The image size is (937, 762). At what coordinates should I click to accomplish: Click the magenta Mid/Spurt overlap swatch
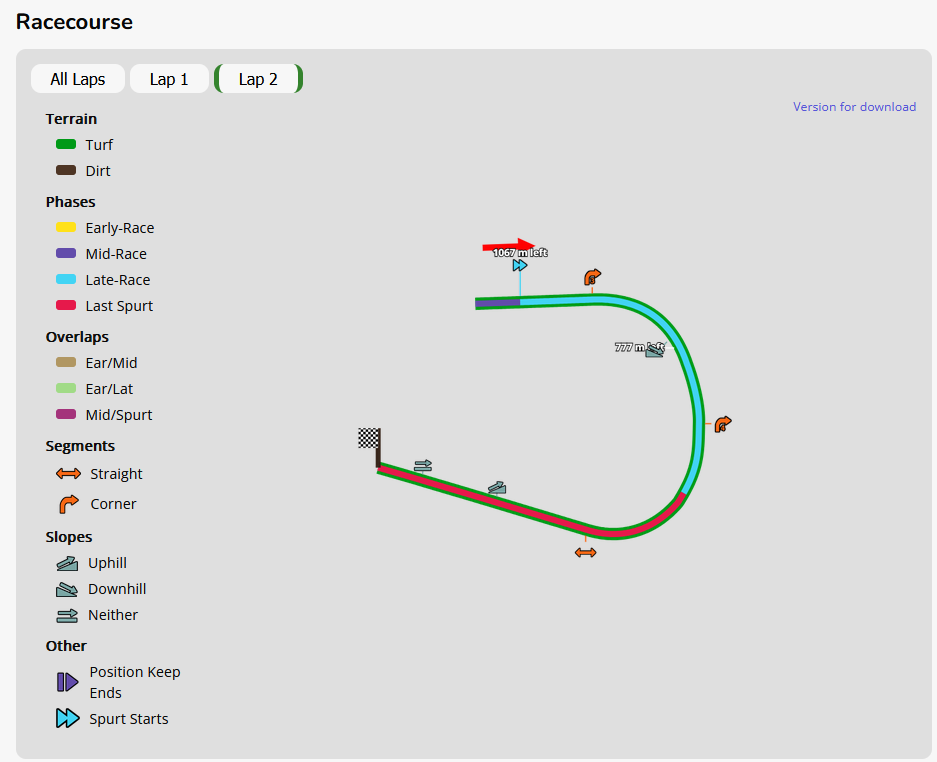[66, 414]
